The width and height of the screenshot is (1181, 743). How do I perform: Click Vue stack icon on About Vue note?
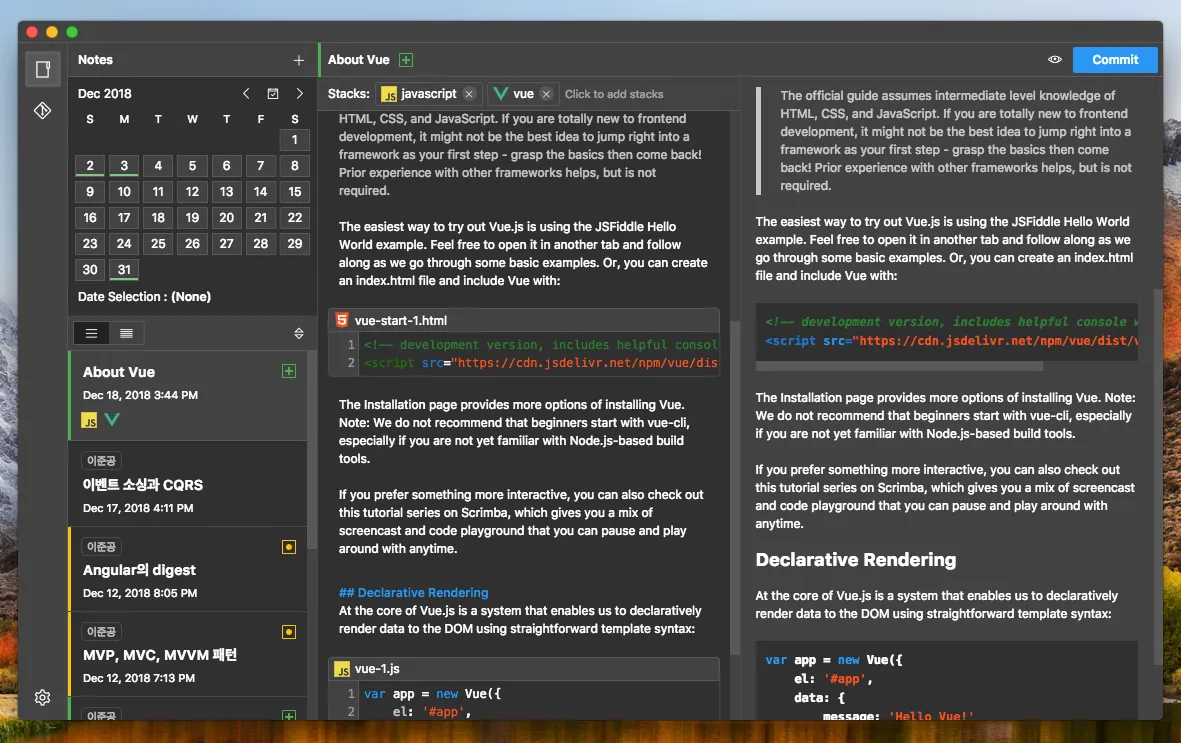coord(112,420)
